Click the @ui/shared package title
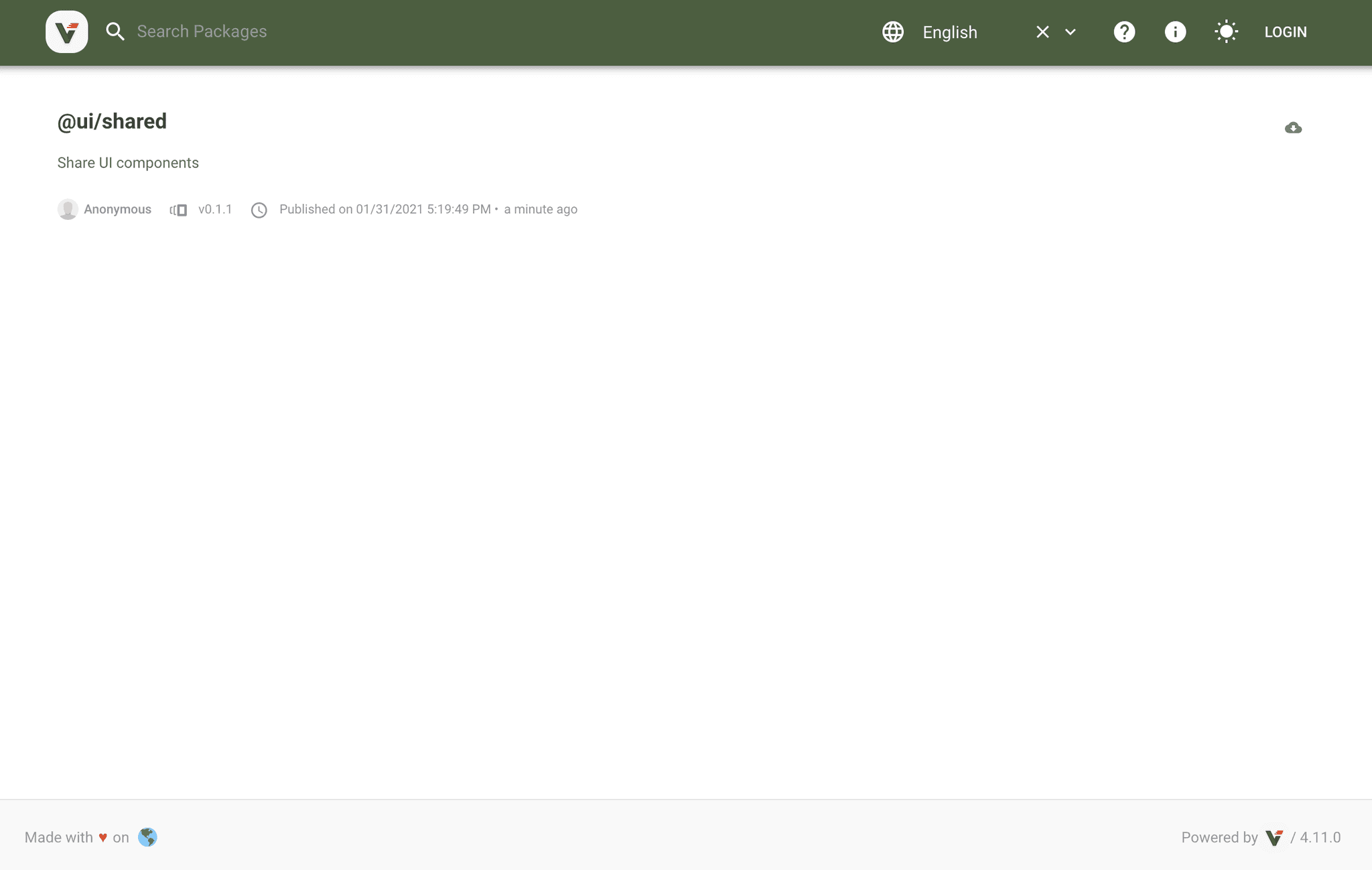1372x870 pixels. [x=112, y=121]
